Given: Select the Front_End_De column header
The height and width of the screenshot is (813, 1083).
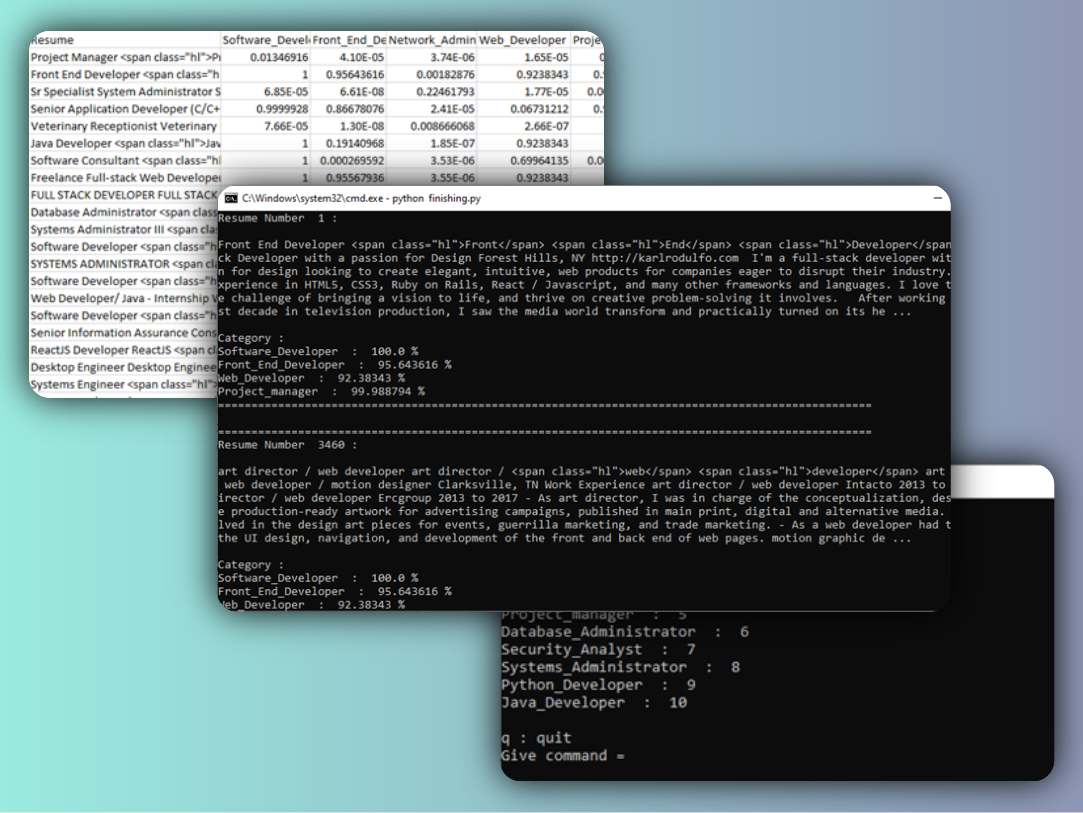Looking at the screenshot, I should (x=349, y=40).
